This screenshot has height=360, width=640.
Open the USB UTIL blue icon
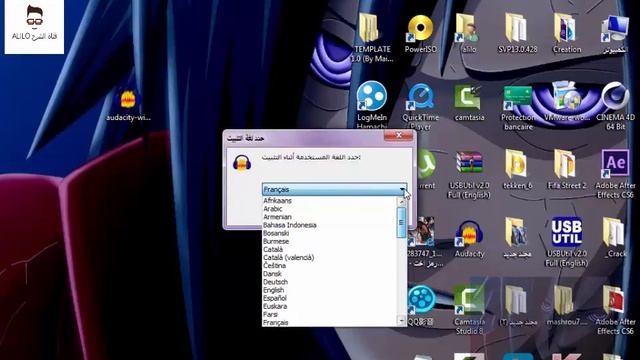(567, 232)
